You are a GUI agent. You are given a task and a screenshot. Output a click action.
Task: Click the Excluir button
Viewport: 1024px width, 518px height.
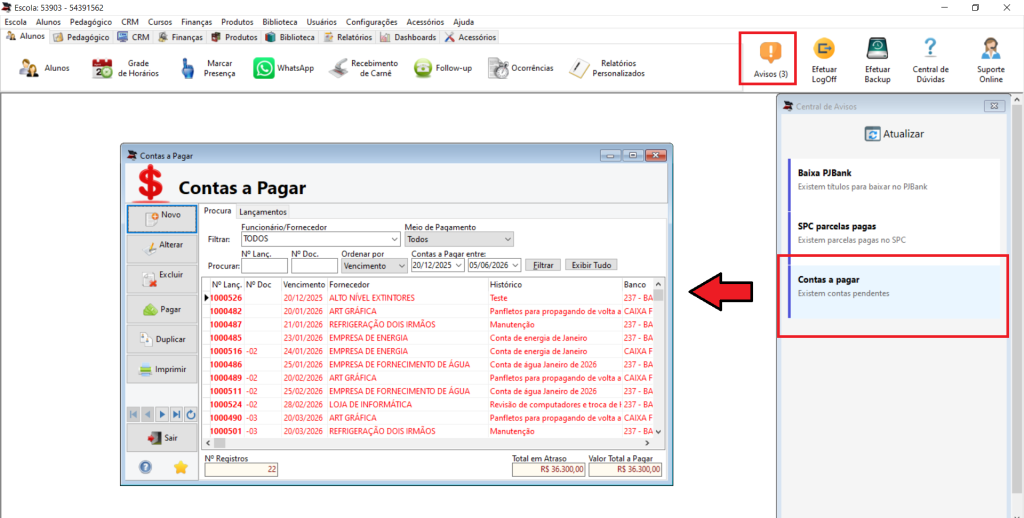162,278
